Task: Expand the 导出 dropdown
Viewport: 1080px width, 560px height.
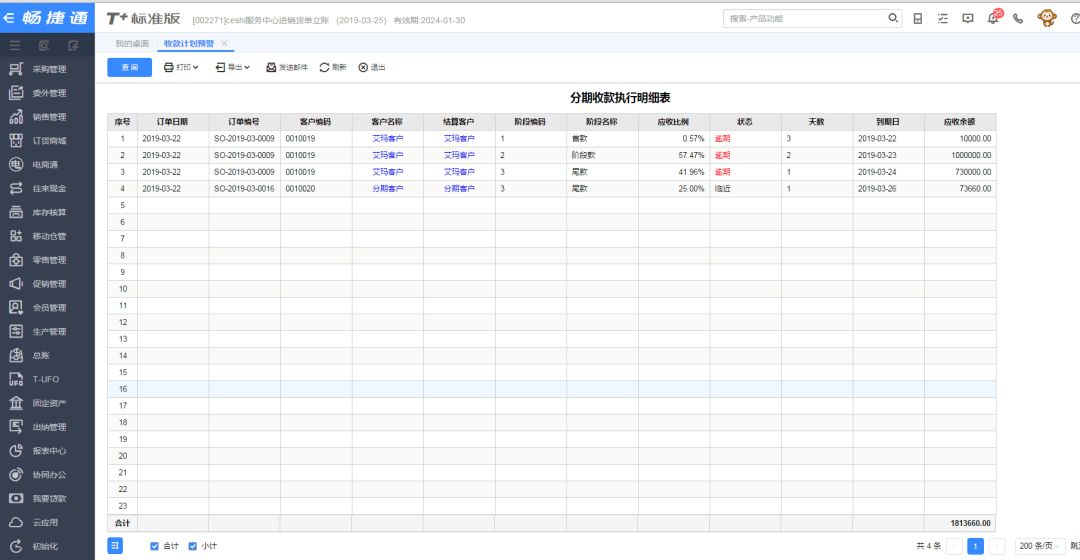Action: click(x=233, y=67)
